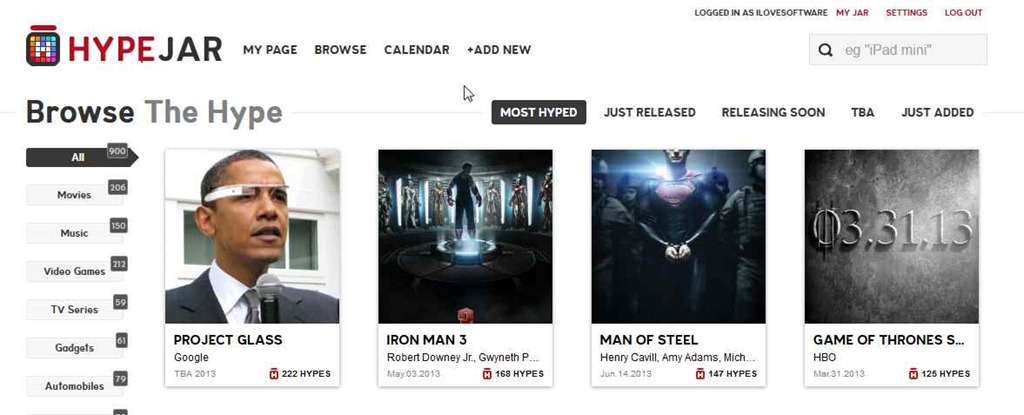
Task: Switch to the Just Released tab
Action: coord(650,112)
